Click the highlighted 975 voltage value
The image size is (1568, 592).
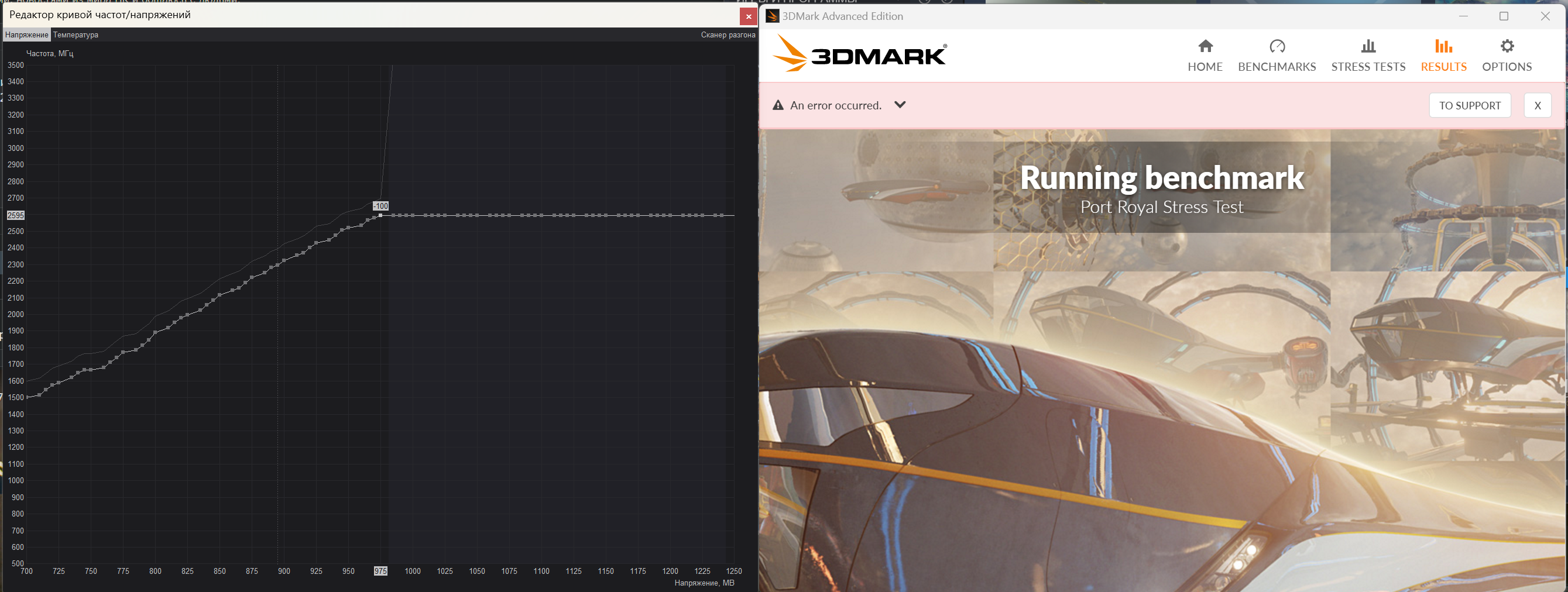coord(380,572)
